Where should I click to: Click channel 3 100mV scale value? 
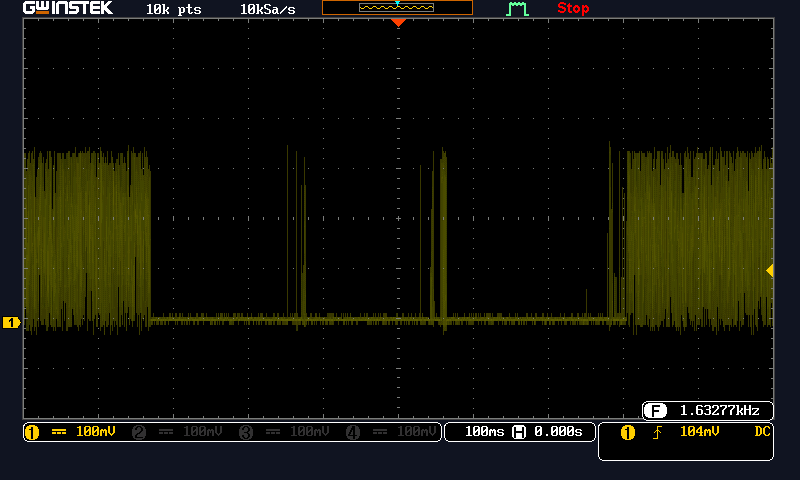(310, 432)
